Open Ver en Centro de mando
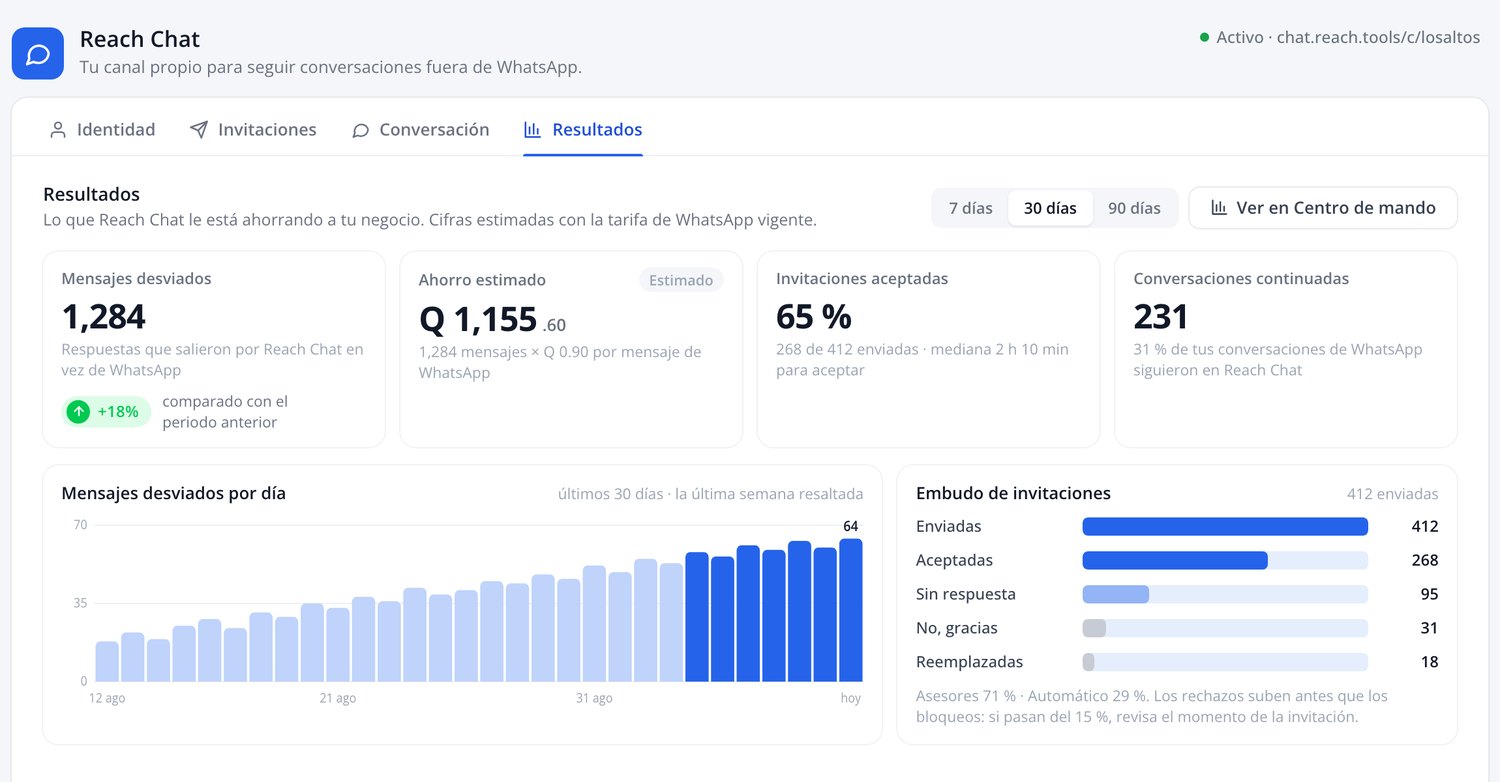This screenshot has height=782, width=1500. coord(1323,208)
